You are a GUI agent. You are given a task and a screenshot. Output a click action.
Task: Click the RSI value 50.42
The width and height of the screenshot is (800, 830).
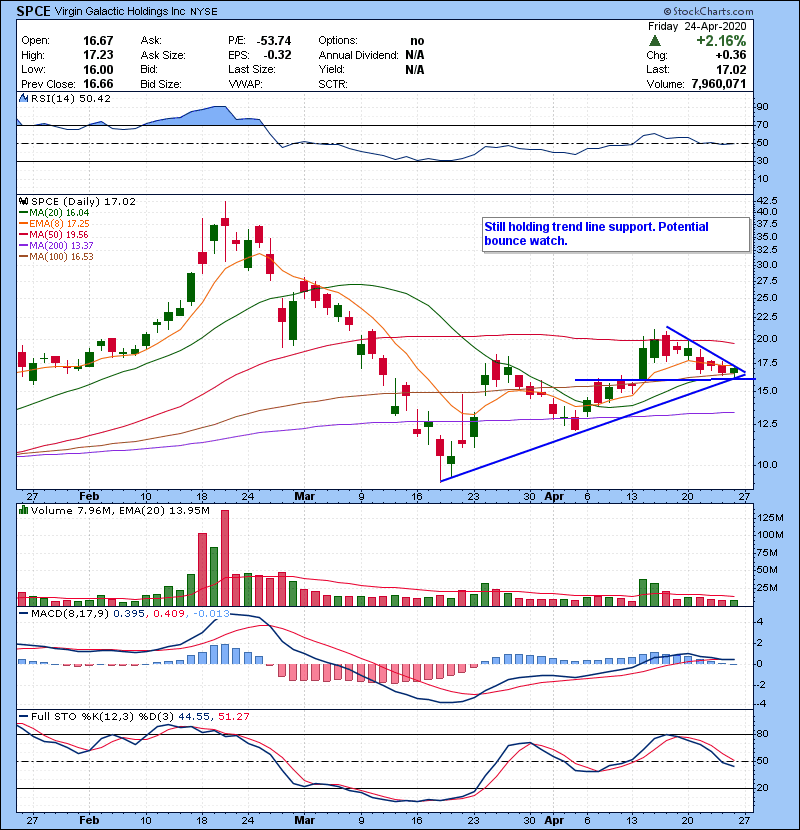point(94,98)
